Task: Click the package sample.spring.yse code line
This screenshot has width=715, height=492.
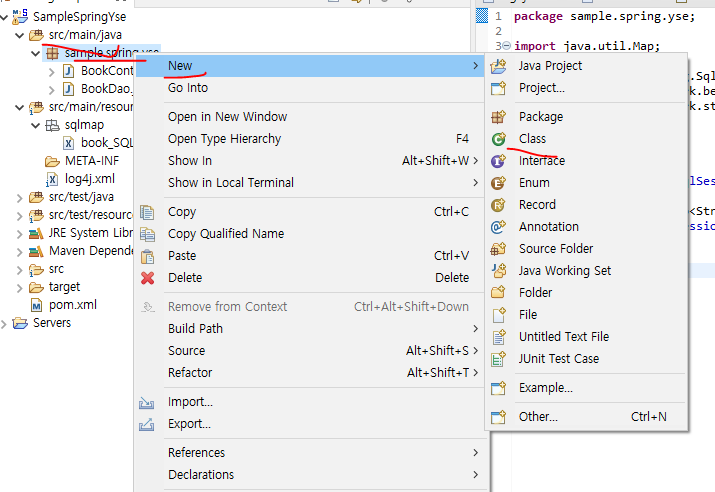Action: coord(604,16)
